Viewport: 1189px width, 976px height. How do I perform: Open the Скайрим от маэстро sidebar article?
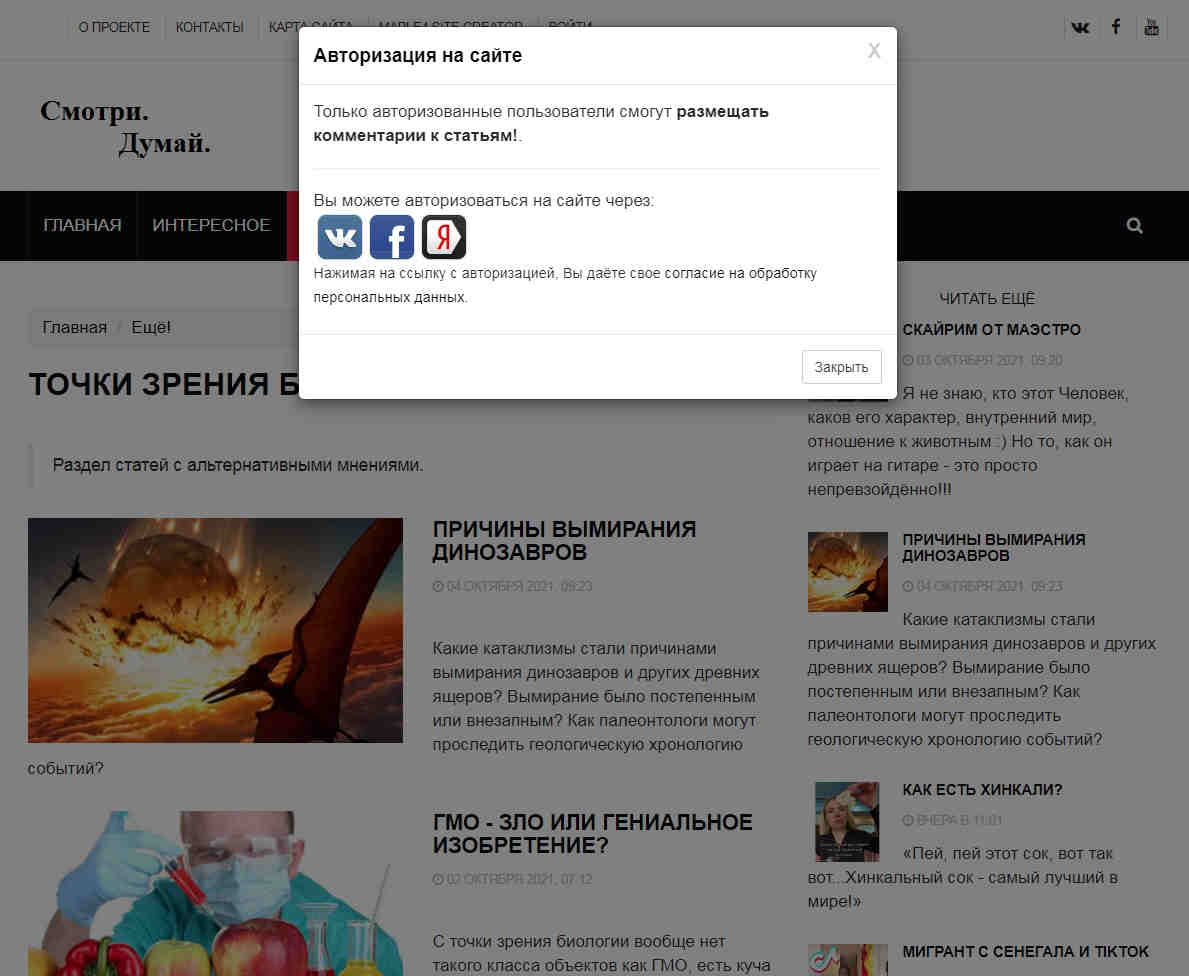pyautogui.click(x=990, y=330)
